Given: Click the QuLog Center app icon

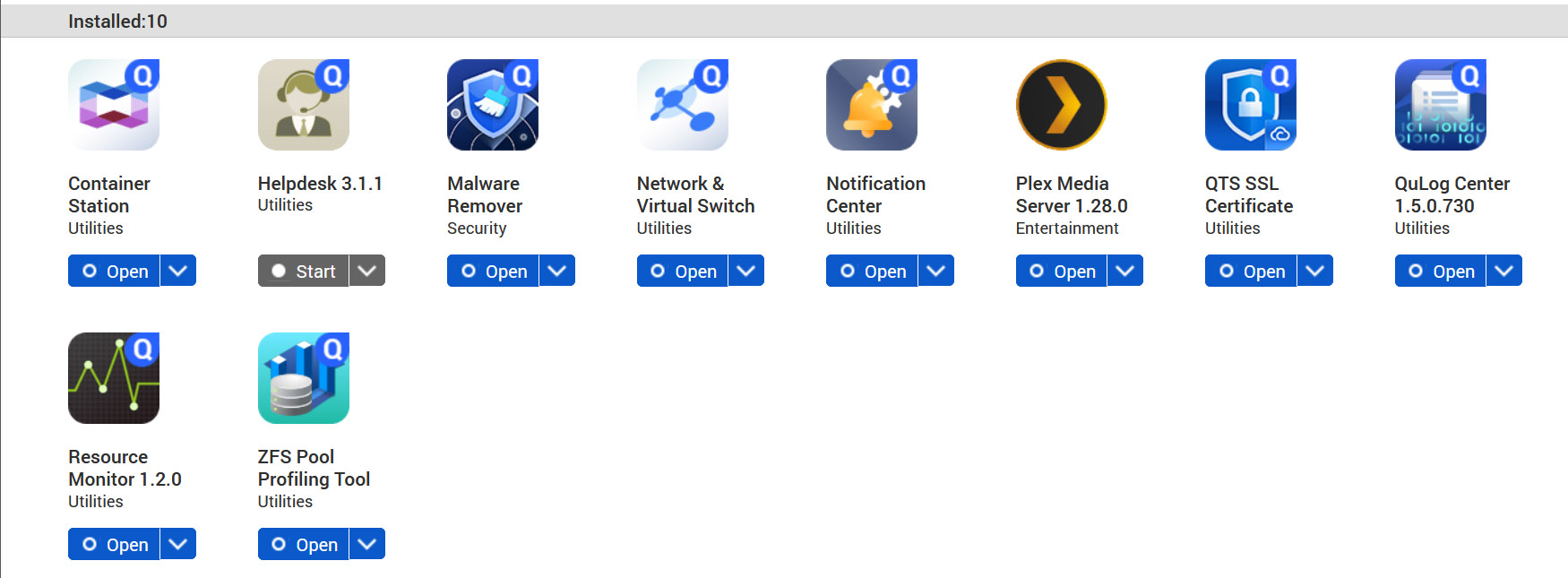Looking at the screenshot, I should pos(1441,105).
